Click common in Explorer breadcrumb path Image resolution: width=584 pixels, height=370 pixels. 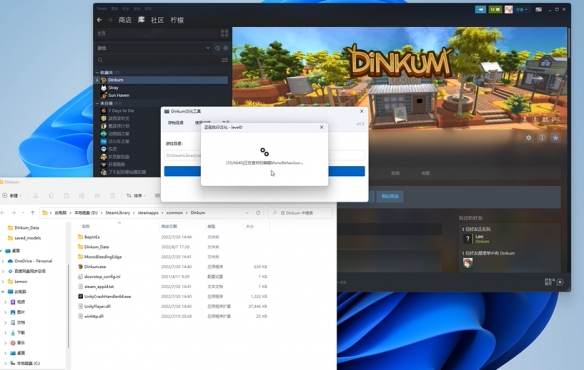click(x=175, y=213)
